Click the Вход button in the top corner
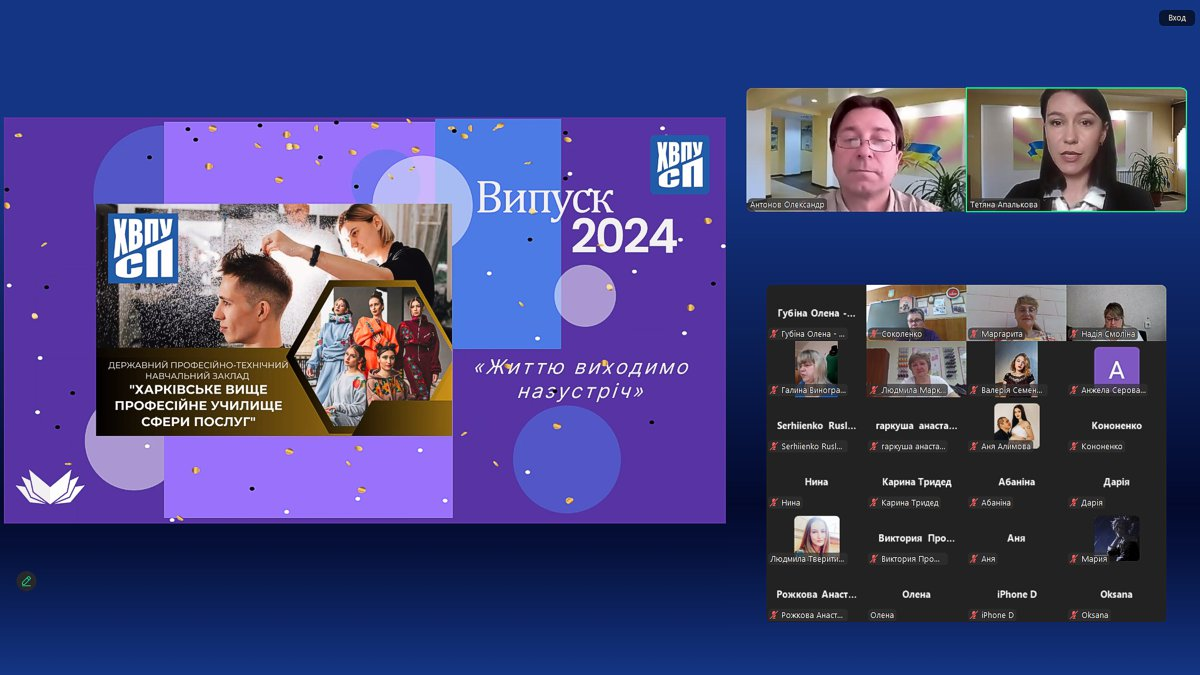 click(x=1177, y=18)
